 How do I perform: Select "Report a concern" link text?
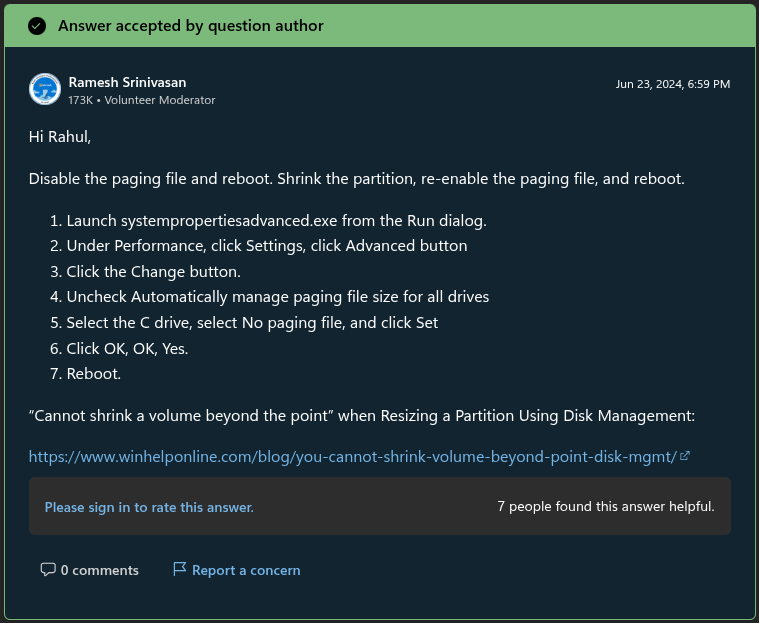(246, 570)
